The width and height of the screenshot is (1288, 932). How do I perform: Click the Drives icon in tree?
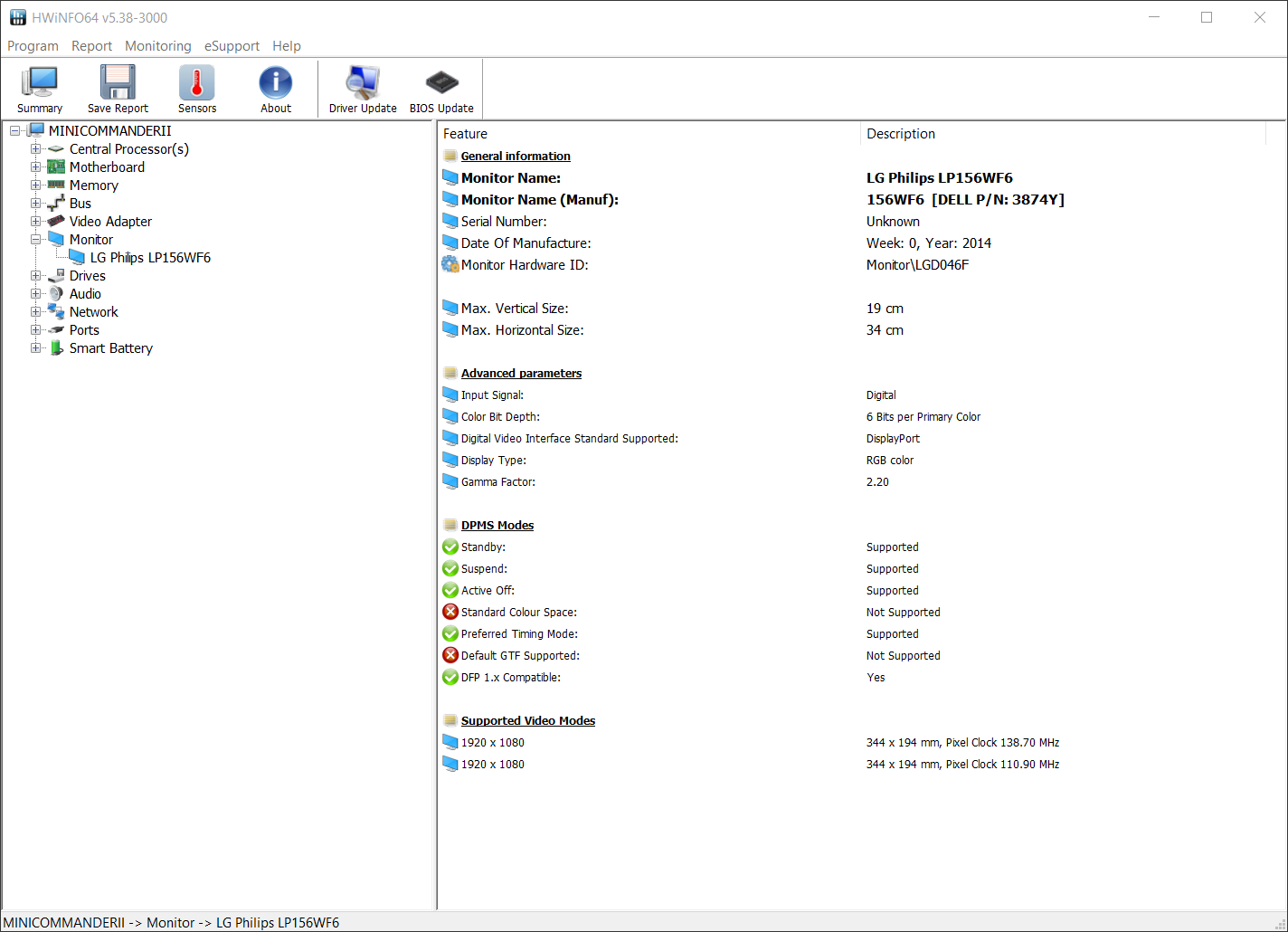pos(56,276)
